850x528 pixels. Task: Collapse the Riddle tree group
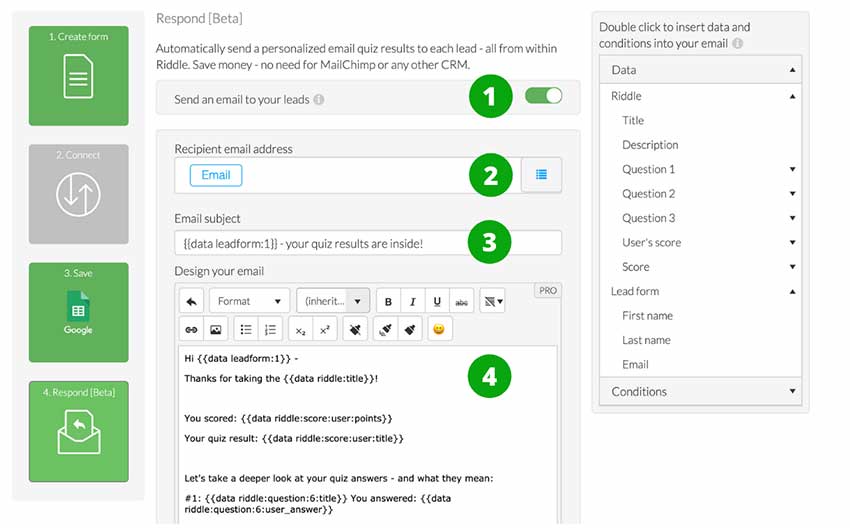(x=793, y=96)
